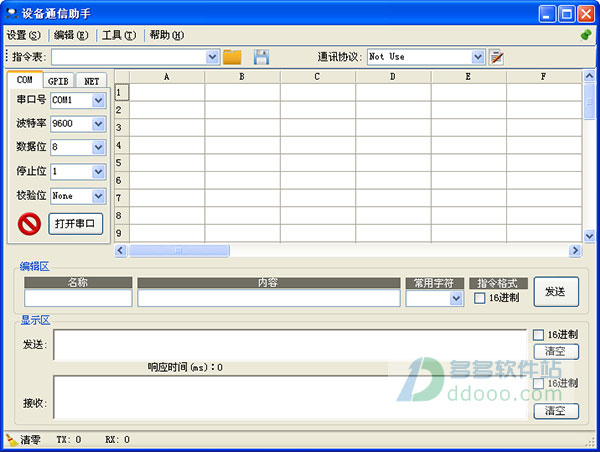600x452 pixels.
Task: Enable 16进制 in 指令格式 column
Action: tap(479, 298)
